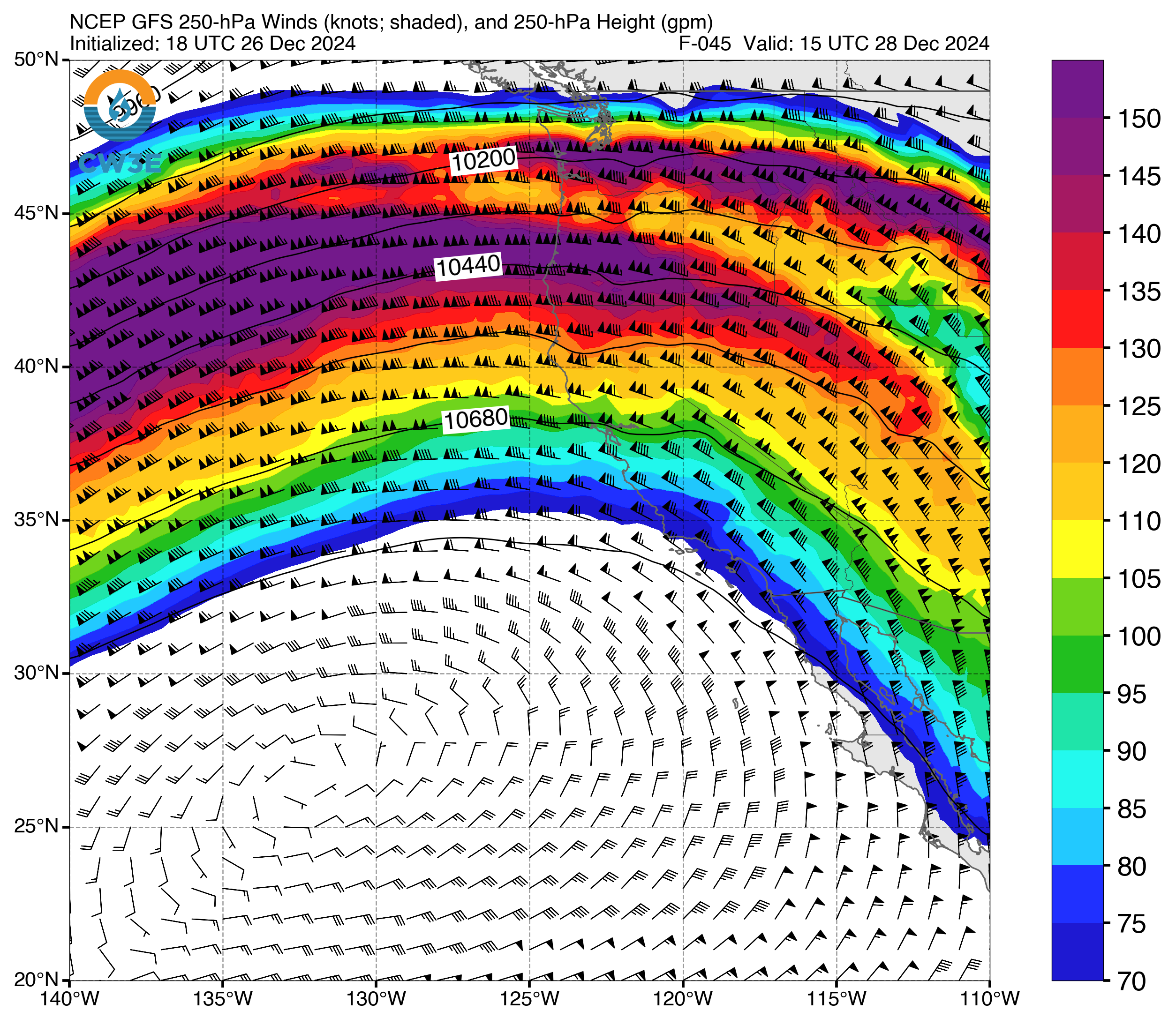Click the 50°N latitude label
The image size is (1176, 1033).
pos(36,59)
